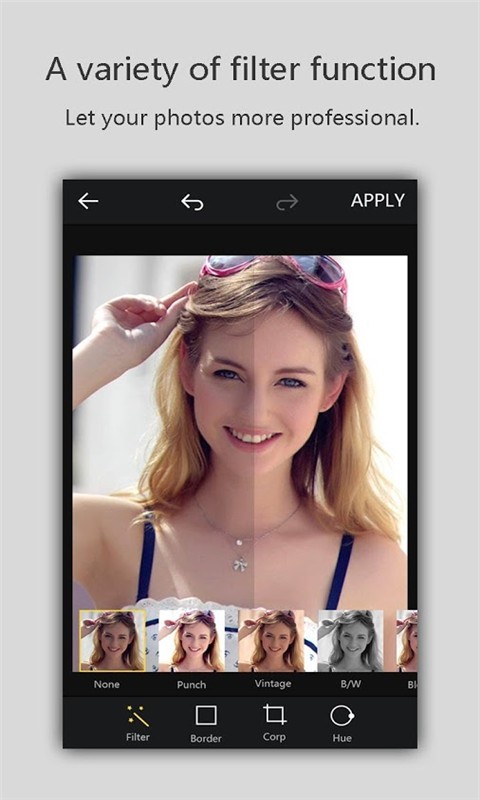Image resolution: width=480 pixels, height=800 pixels.
Task: Click the Vintage text label
Action: (273, 684)
